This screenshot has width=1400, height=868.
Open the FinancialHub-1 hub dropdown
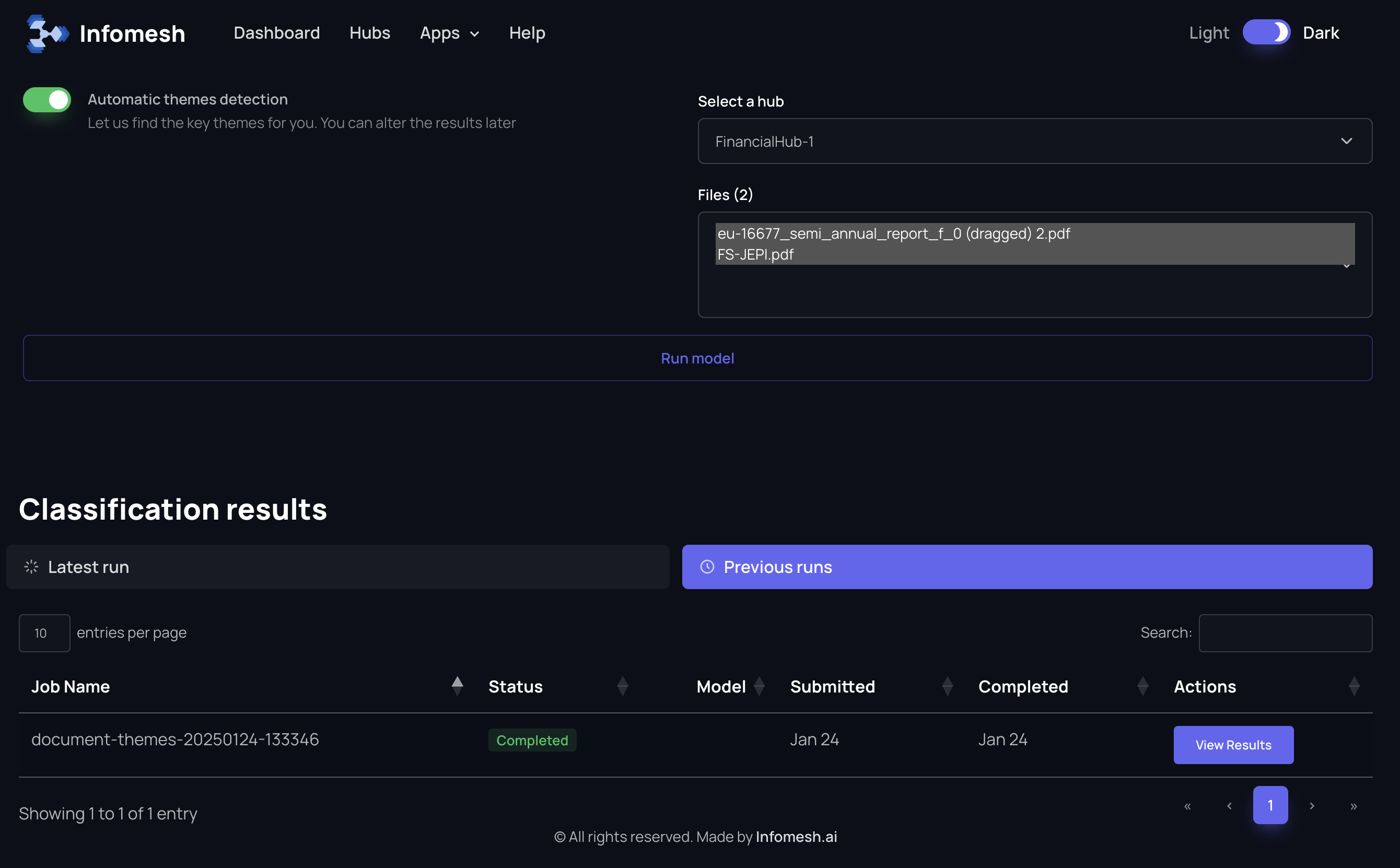click(1035, 141)
